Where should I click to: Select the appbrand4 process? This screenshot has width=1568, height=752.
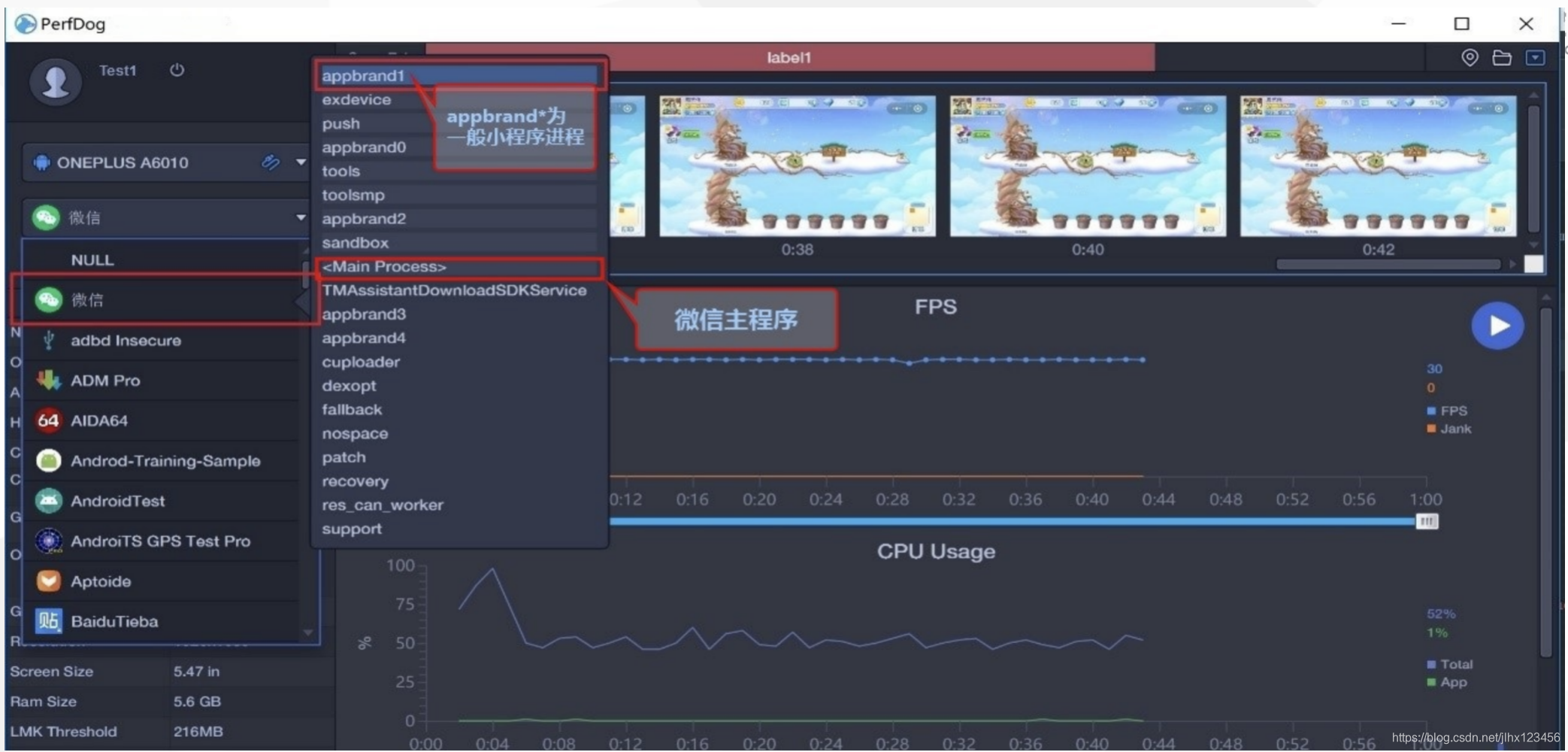coord(459,338)
